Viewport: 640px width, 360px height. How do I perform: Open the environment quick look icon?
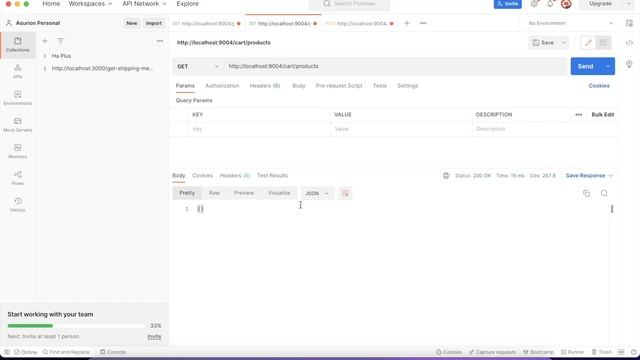coord(629,23)
